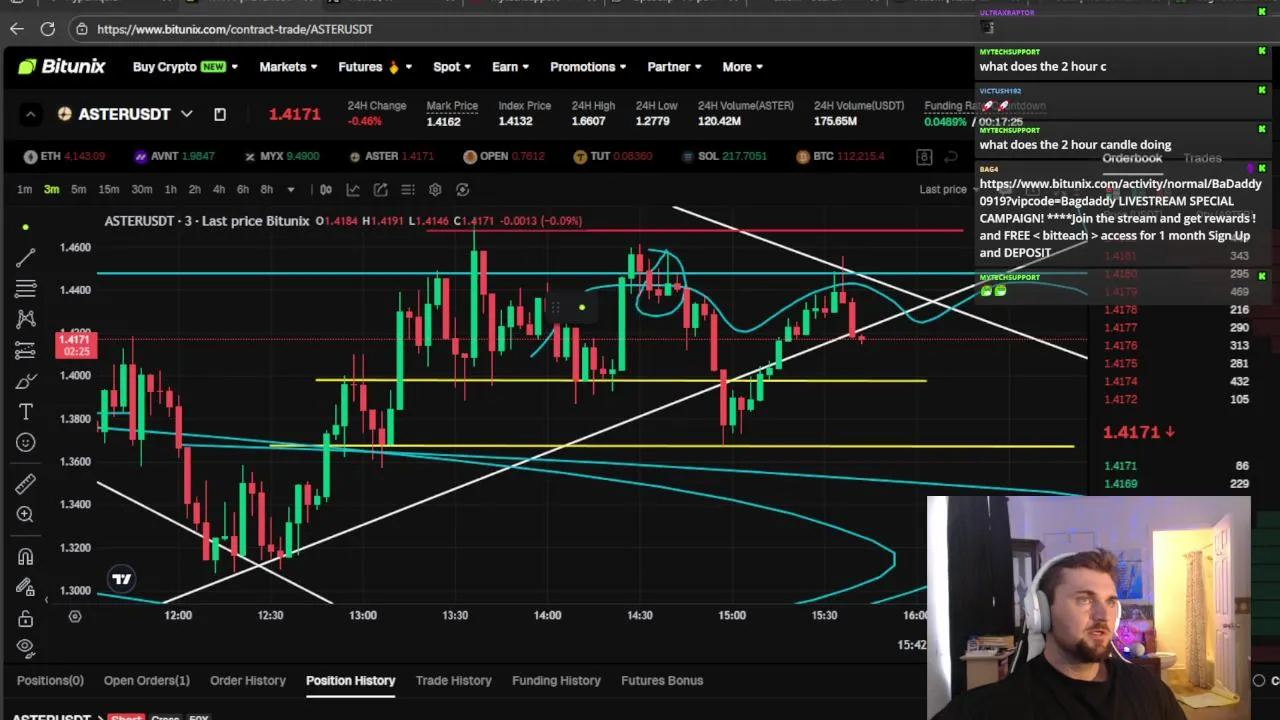Screen dimensions: 1280x720
Task: Expand the More menu
Action: (742, 67)
